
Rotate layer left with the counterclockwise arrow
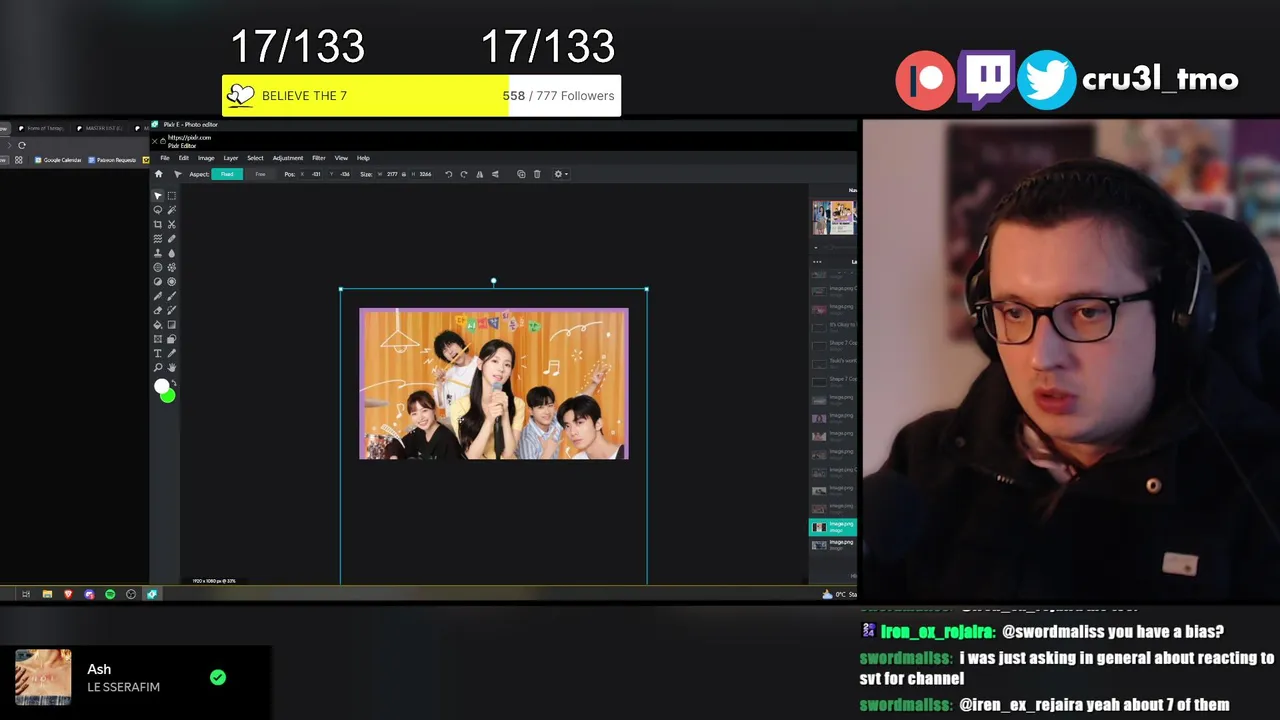(448, 174)
